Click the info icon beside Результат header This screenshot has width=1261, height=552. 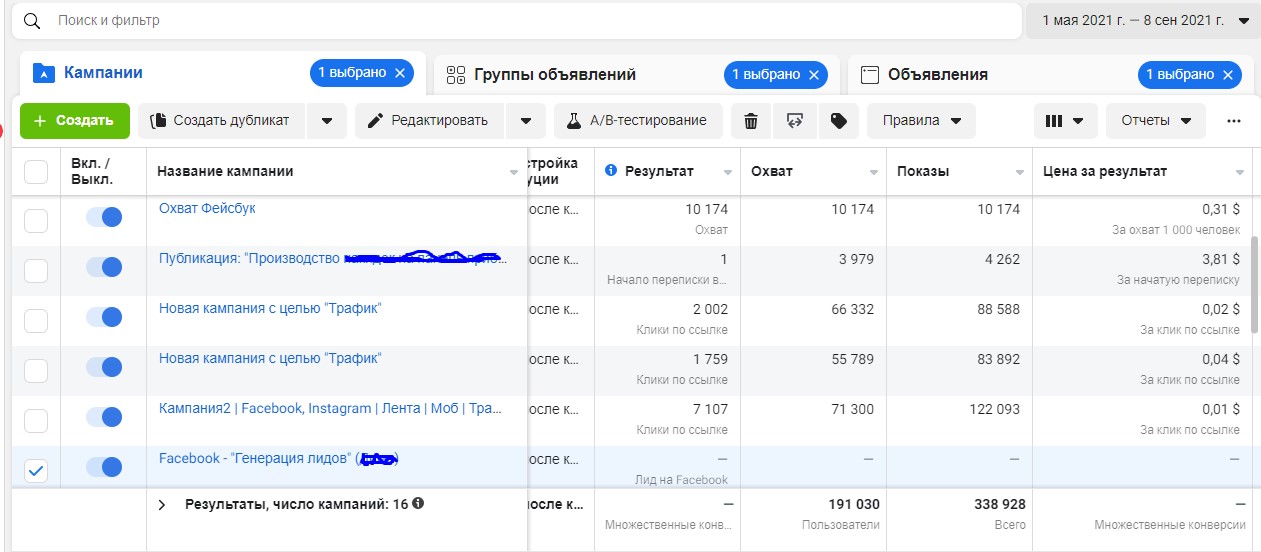coord(612,171)
